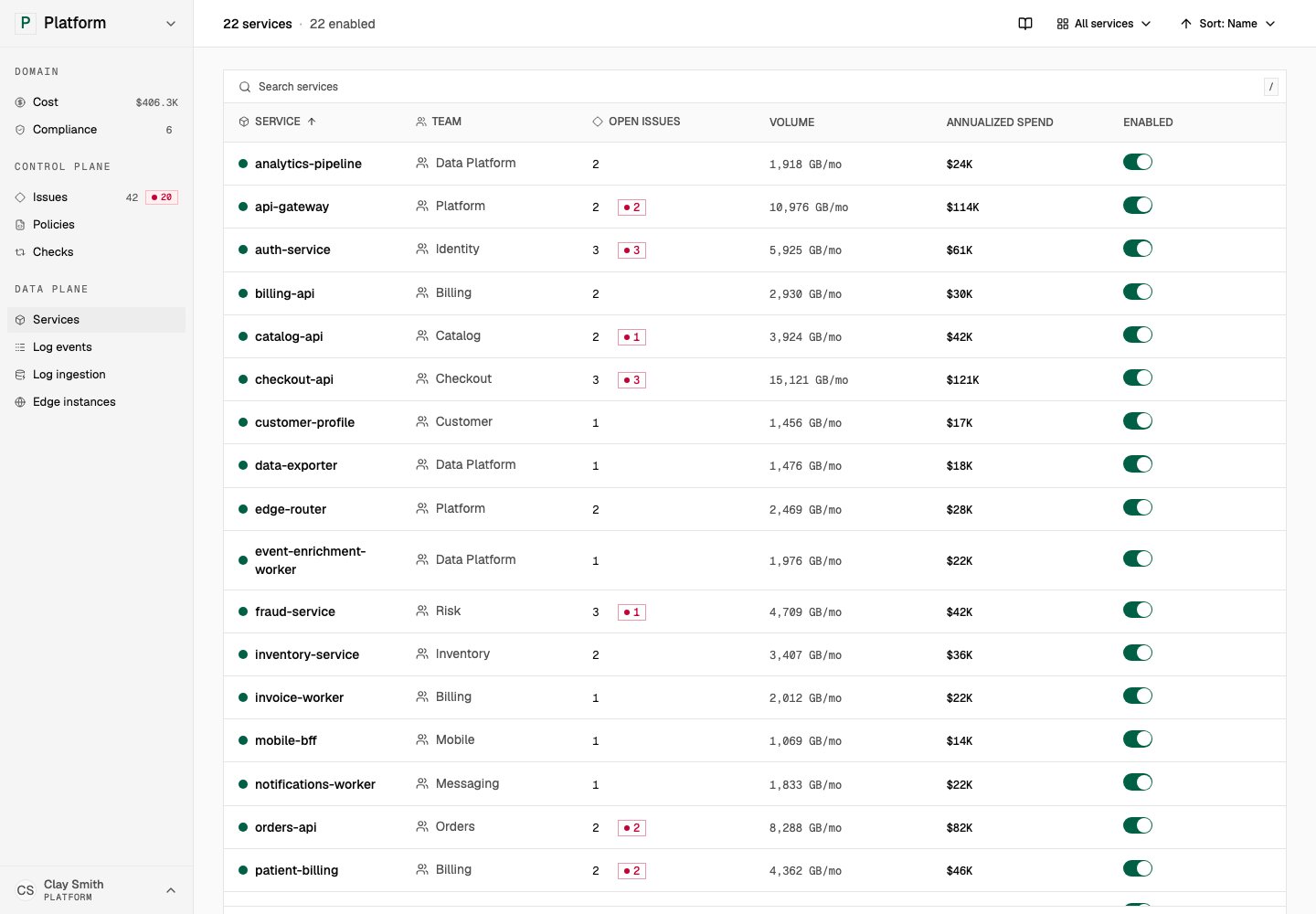1316x914 pixels.
Task: Disable the customer-profile toggle
Action: pyautogui.click(x=1138, y=420)
